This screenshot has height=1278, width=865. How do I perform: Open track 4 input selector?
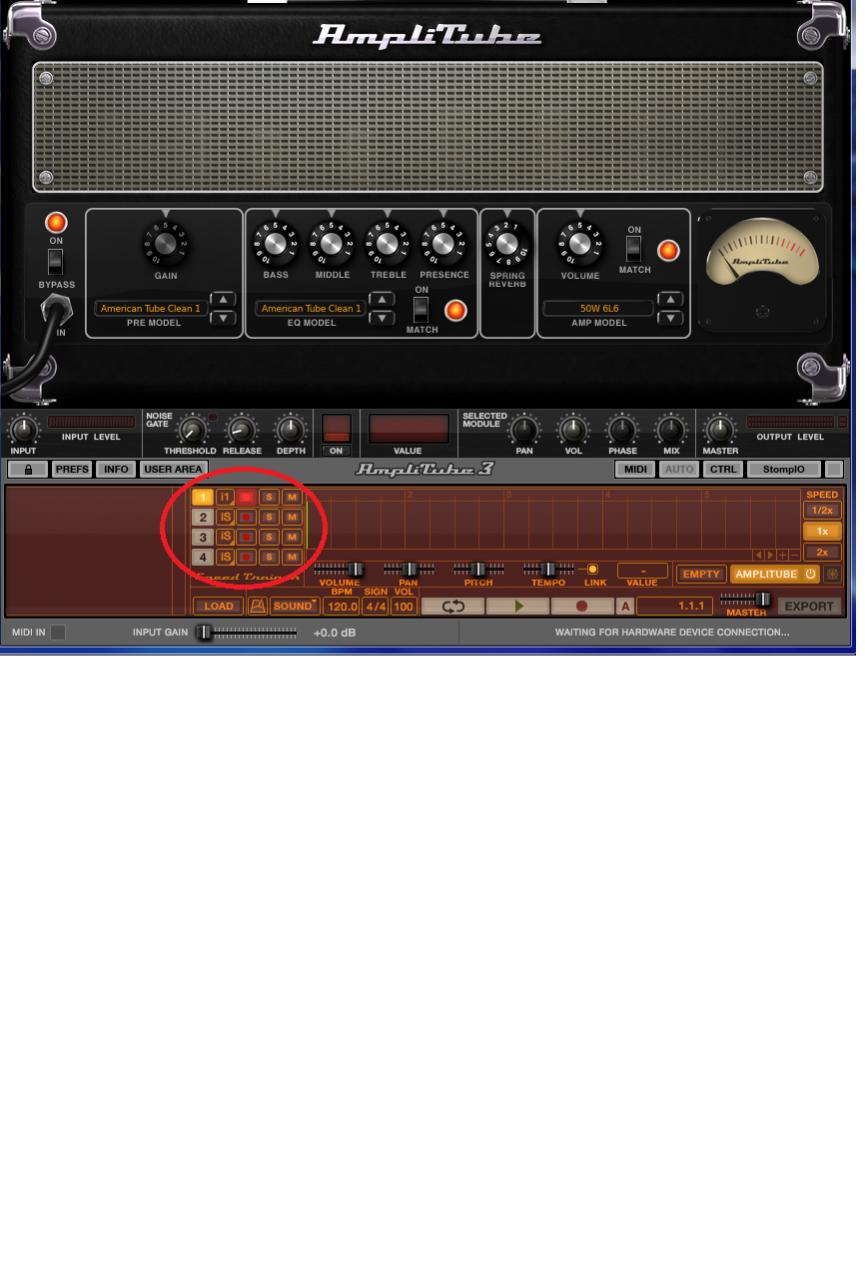(225, 557)
